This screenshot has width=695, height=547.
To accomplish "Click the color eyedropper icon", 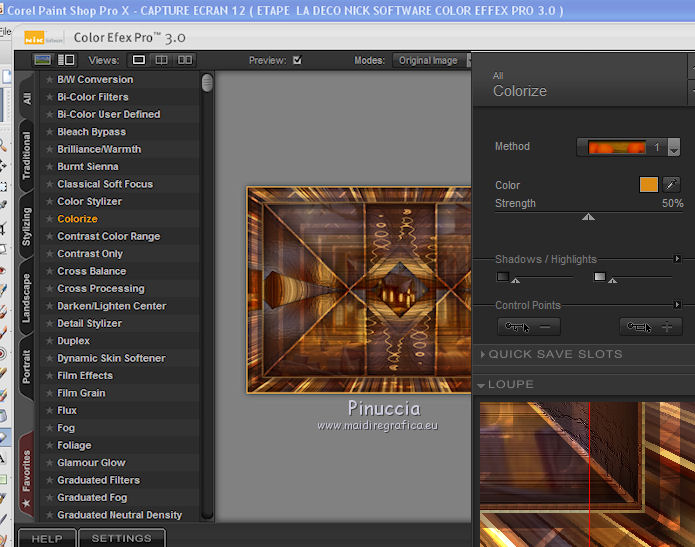I will 672,185.
